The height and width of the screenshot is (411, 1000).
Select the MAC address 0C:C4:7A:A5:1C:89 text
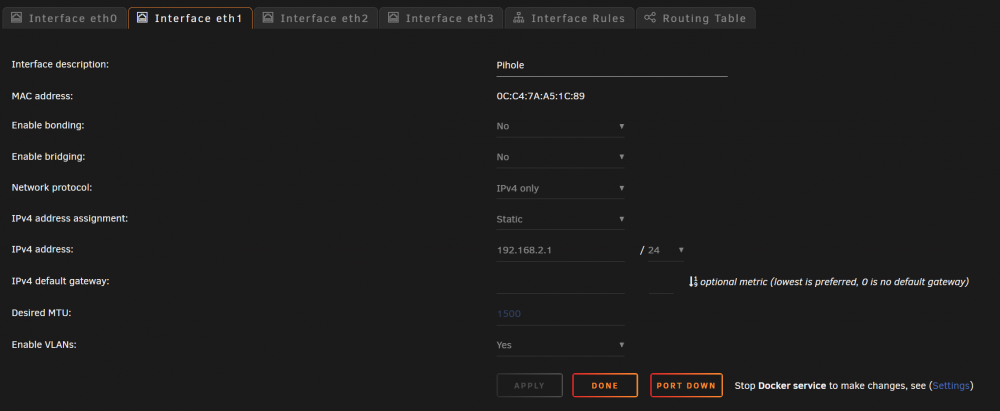point(541,96)
